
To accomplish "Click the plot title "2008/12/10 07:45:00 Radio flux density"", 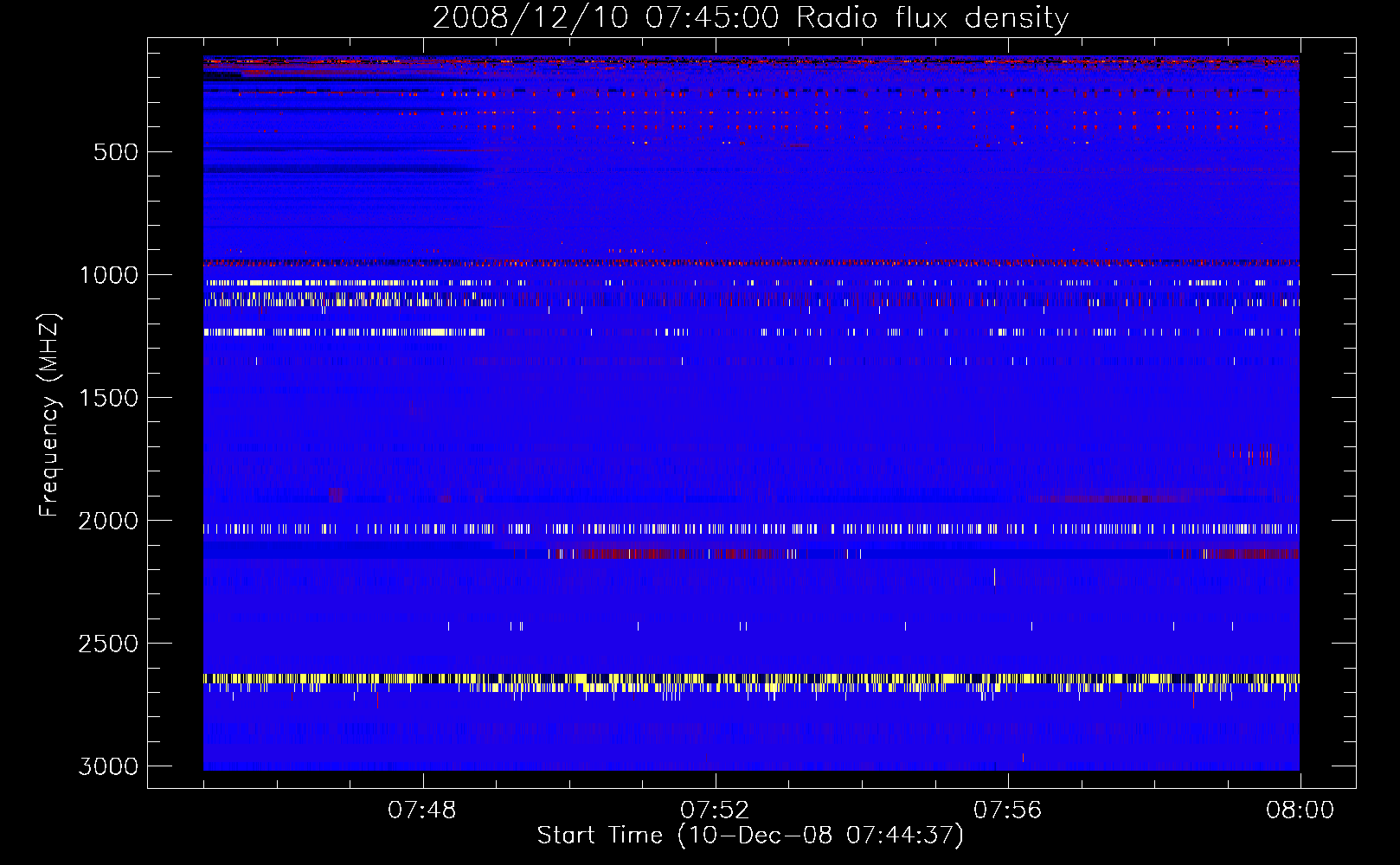I will [x=750, y=17].
